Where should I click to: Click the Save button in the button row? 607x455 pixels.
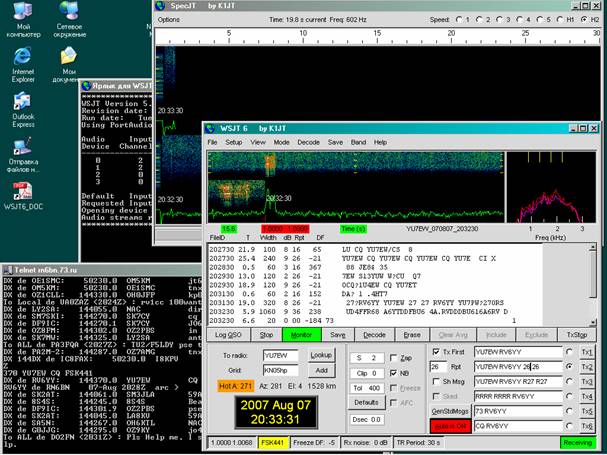pyautogui.click(x=338, y=335)
